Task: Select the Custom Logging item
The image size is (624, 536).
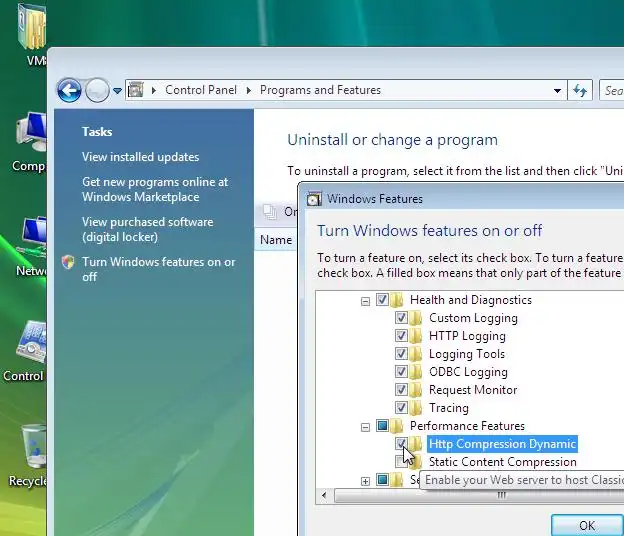Action: 473,318
